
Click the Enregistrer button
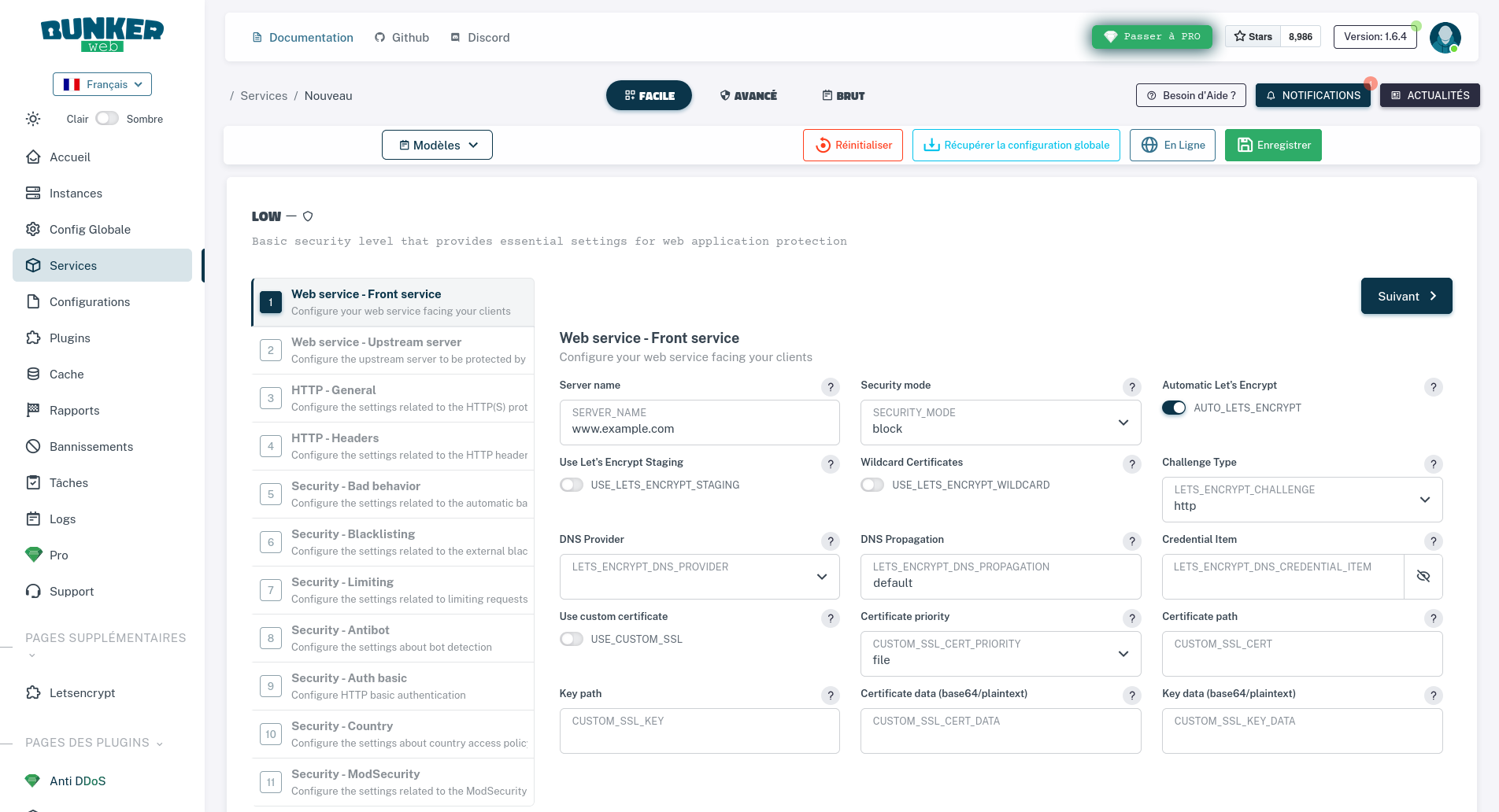point(1272,145)
